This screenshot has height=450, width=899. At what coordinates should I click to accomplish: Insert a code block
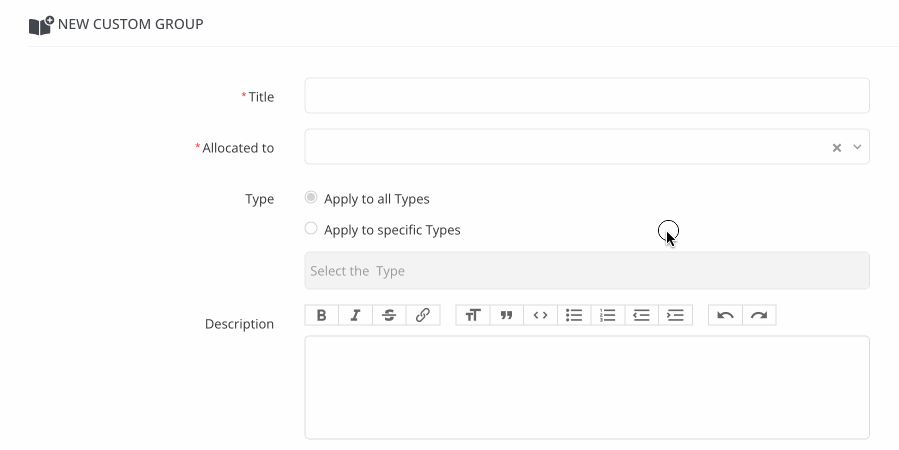[540, 315]
